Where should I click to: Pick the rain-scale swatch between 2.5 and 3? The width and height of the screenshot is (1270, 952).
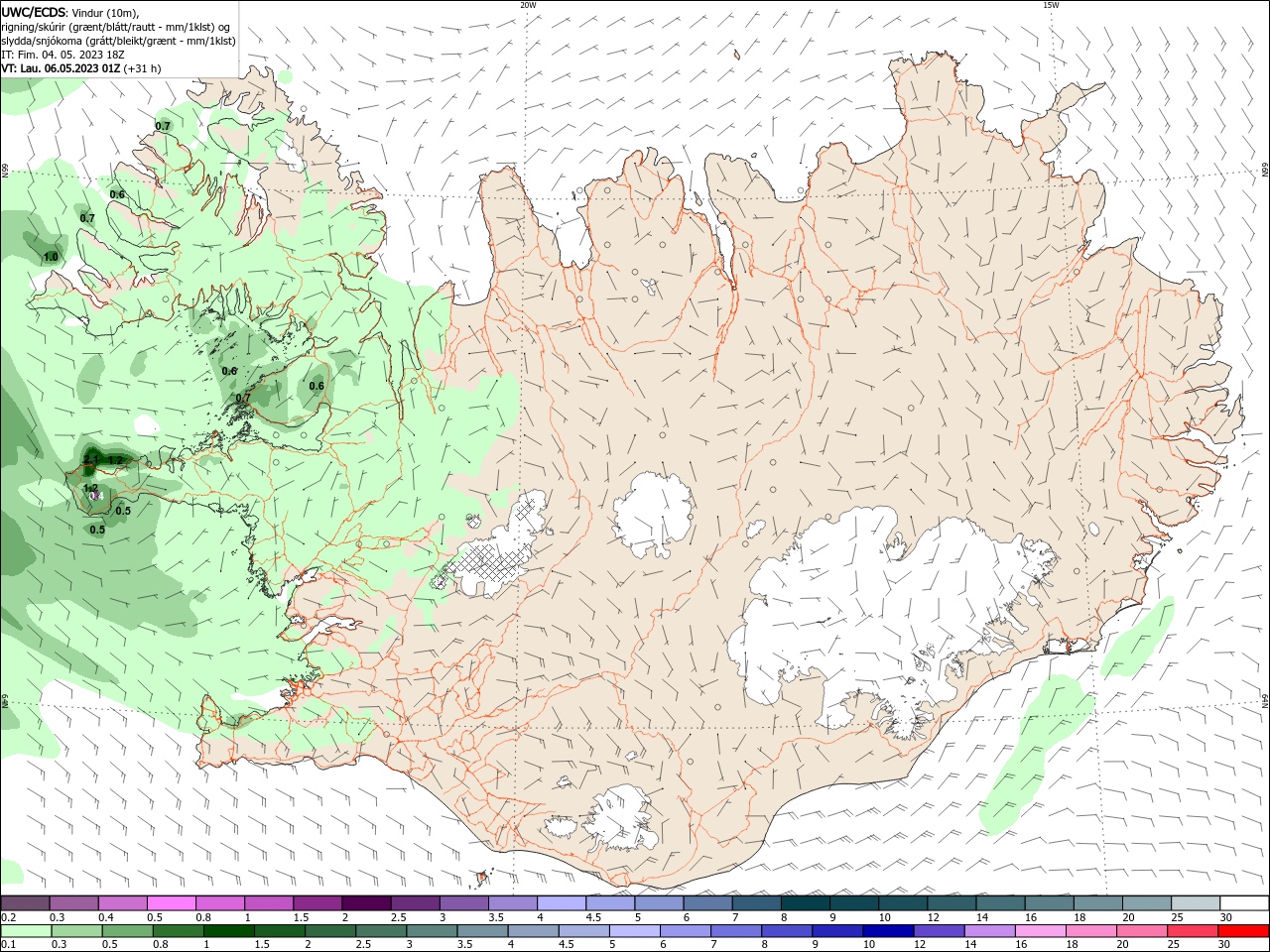[x=379, y=931]
